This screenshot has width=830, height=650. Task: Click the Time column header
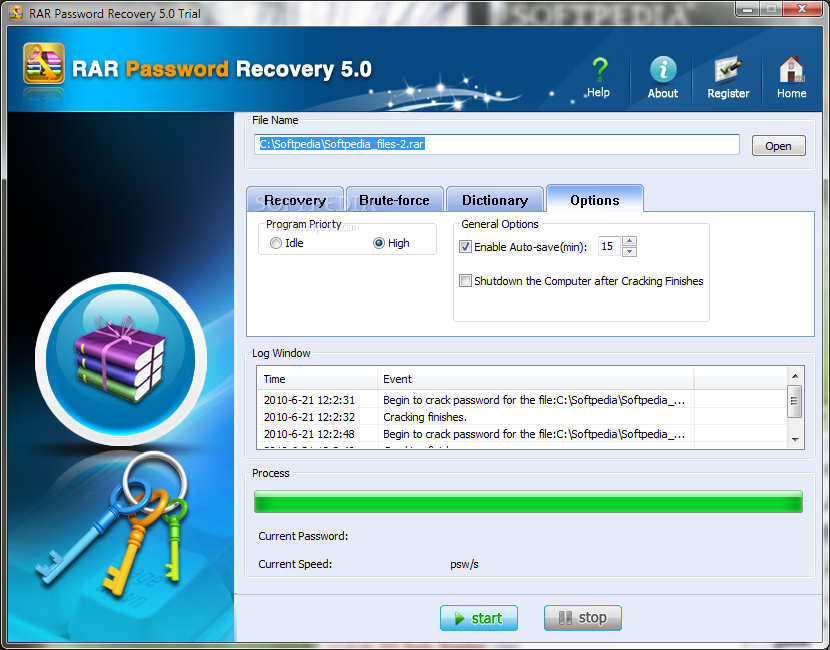[x=318, y=379]
